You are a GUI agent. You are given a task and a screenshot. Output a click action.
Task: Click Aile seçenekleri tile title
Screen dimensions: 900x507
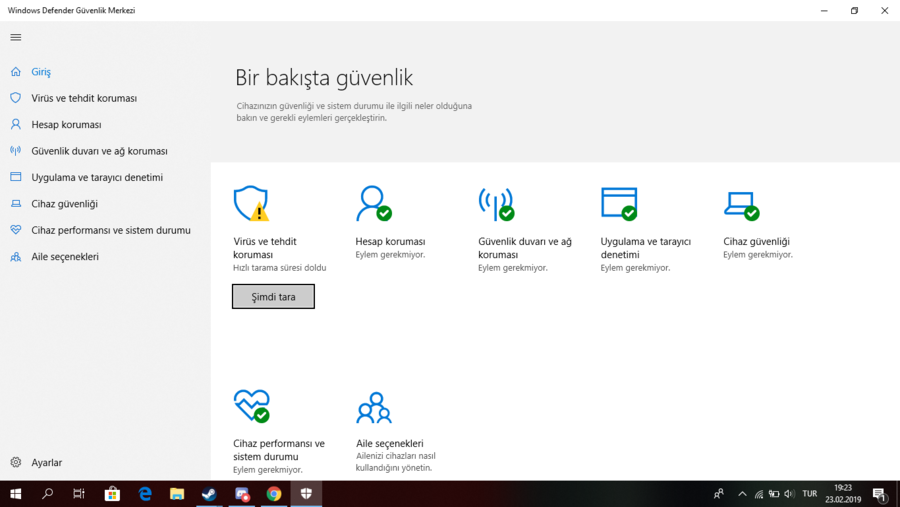390,443
